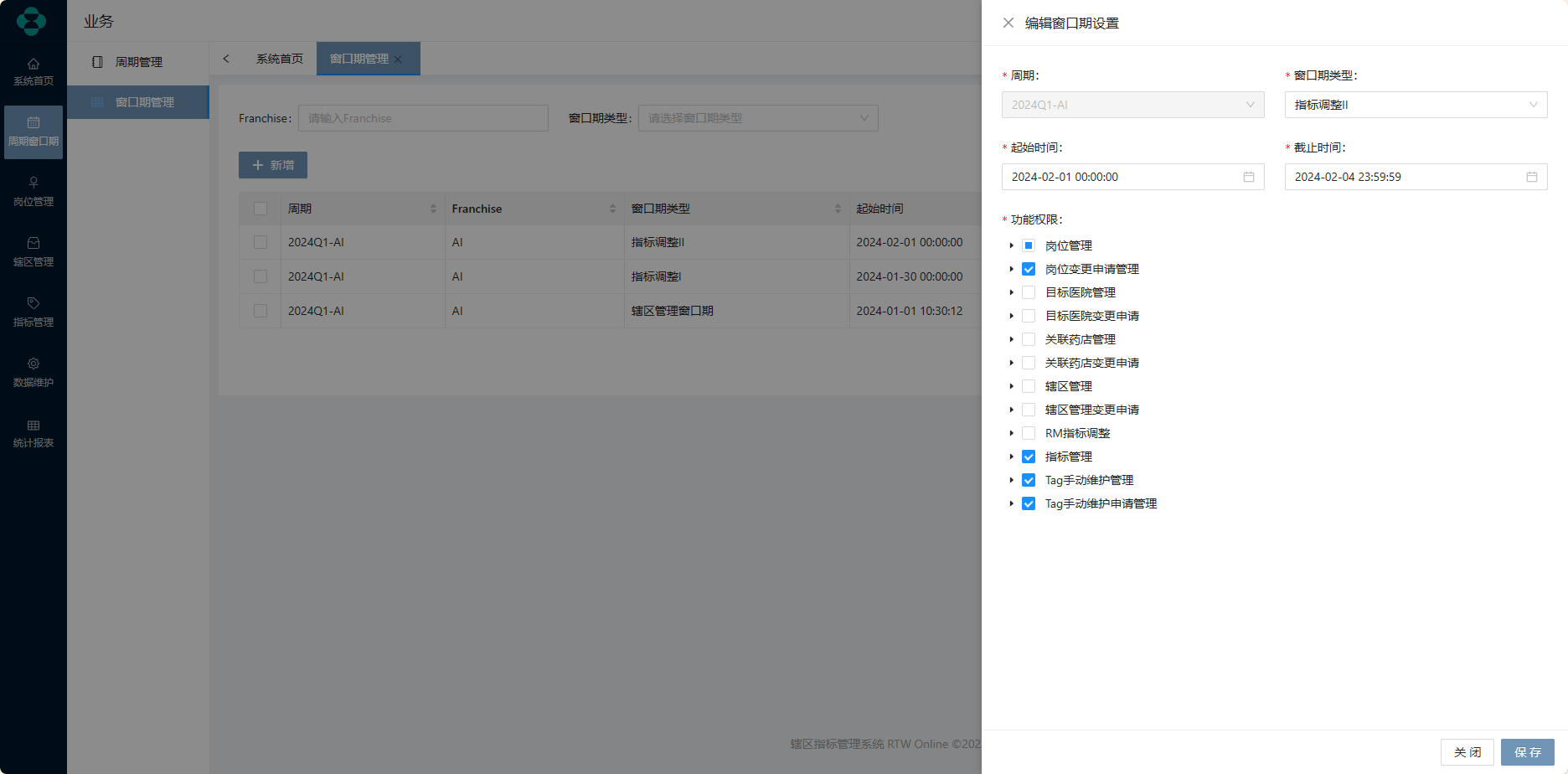Check 目标医院管理 permission
This screenshot has width=1568, height=774.
tap(1029, 292)
